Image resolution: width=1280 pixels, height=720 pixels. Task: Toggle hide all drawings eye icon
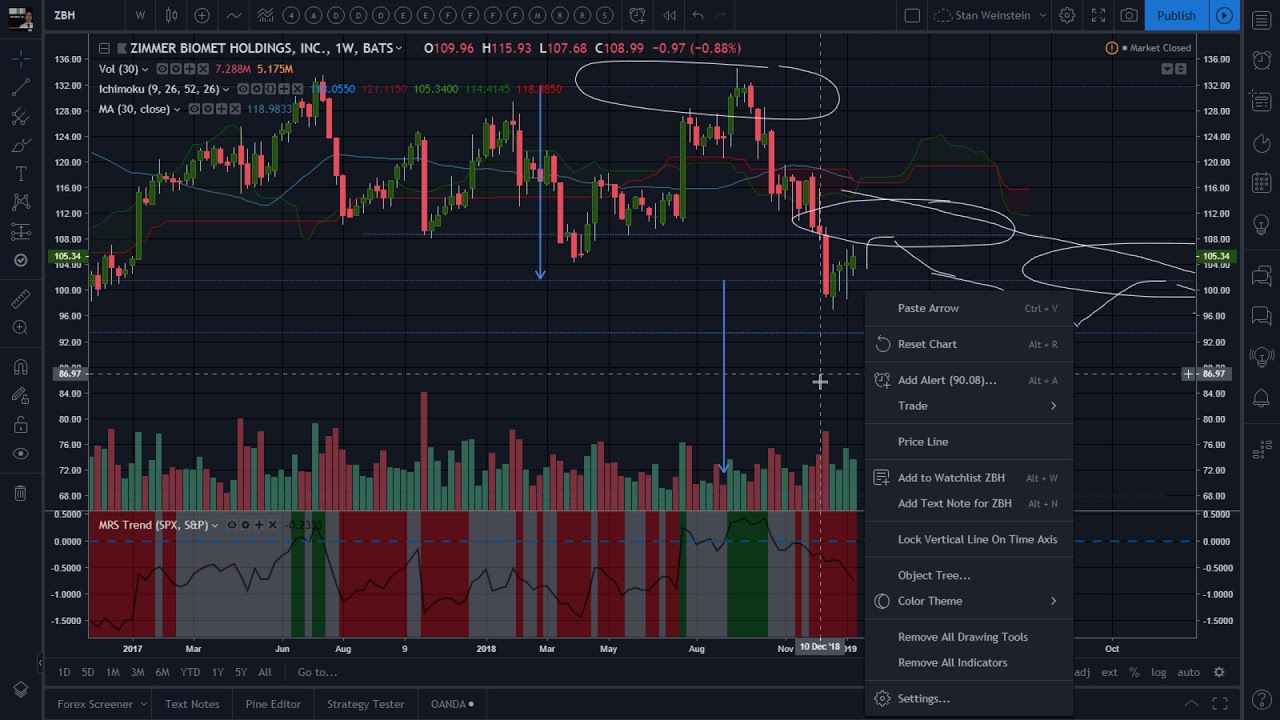pos(20,454)
